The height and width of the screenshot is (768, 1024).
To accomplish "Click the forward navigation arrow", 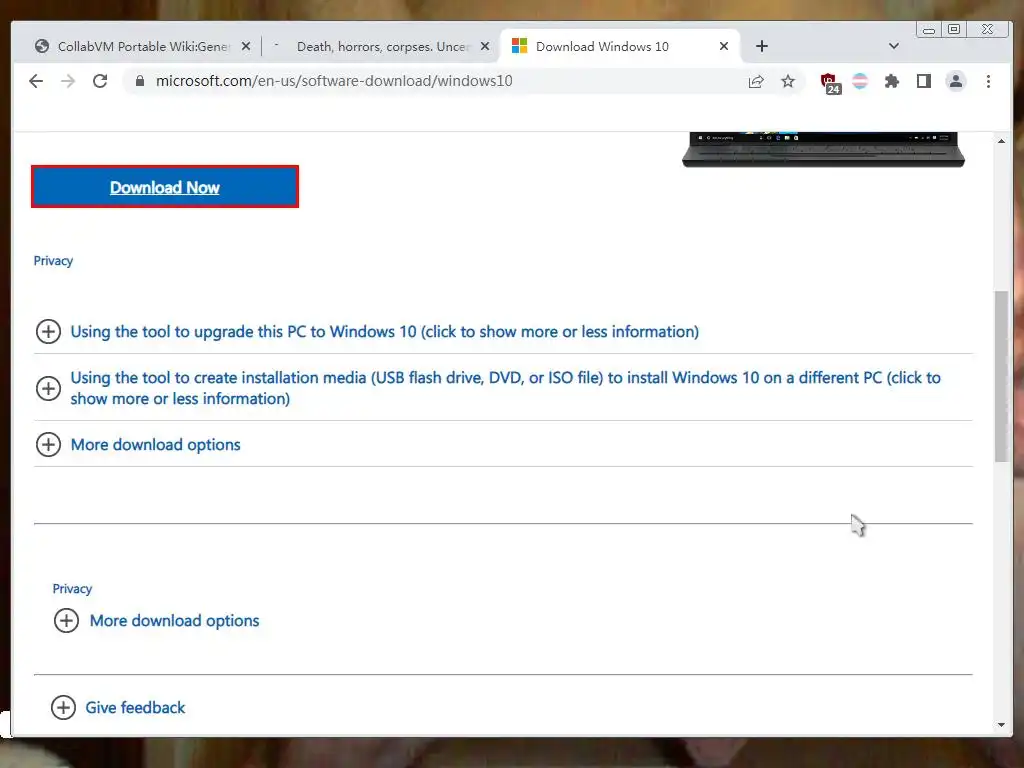I will (x=68, y=81).
